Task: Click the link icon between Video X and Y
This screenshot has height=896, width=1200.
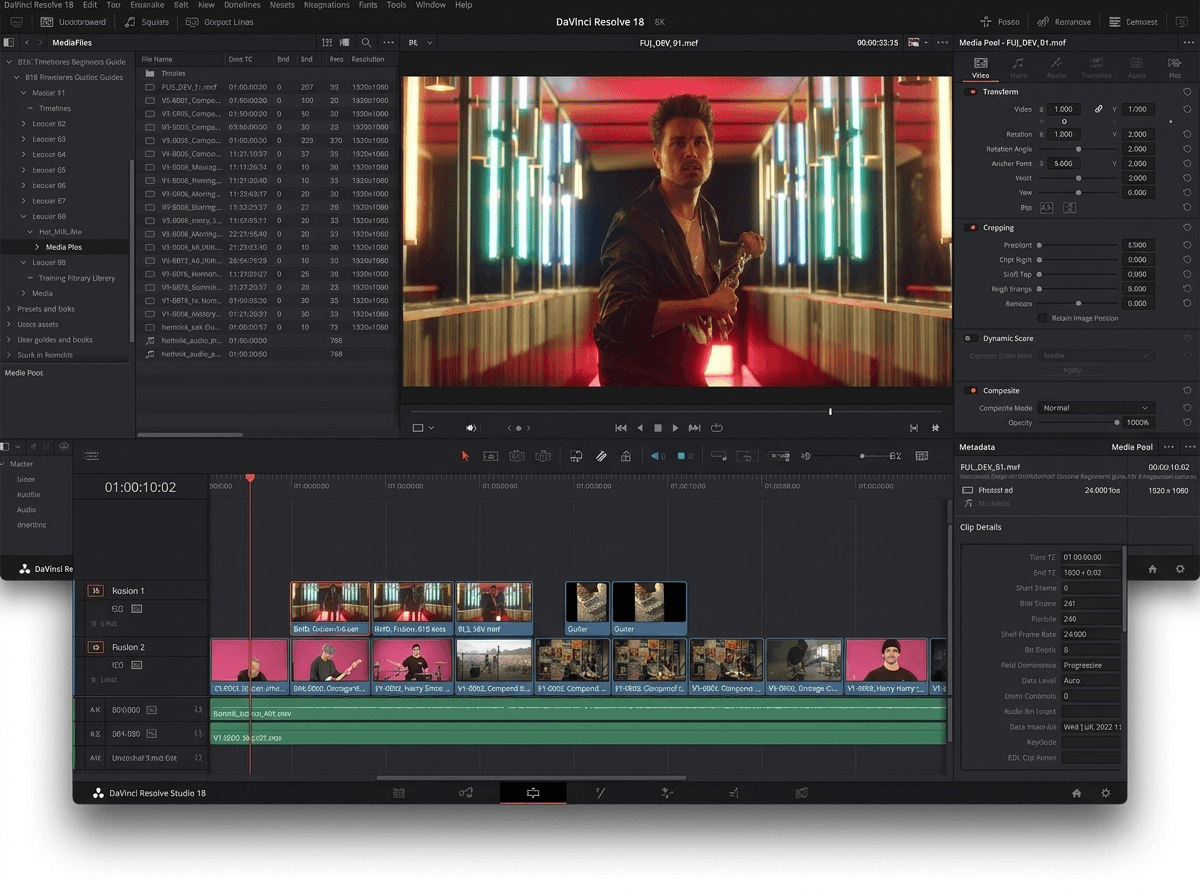Action: [1098, 109]
